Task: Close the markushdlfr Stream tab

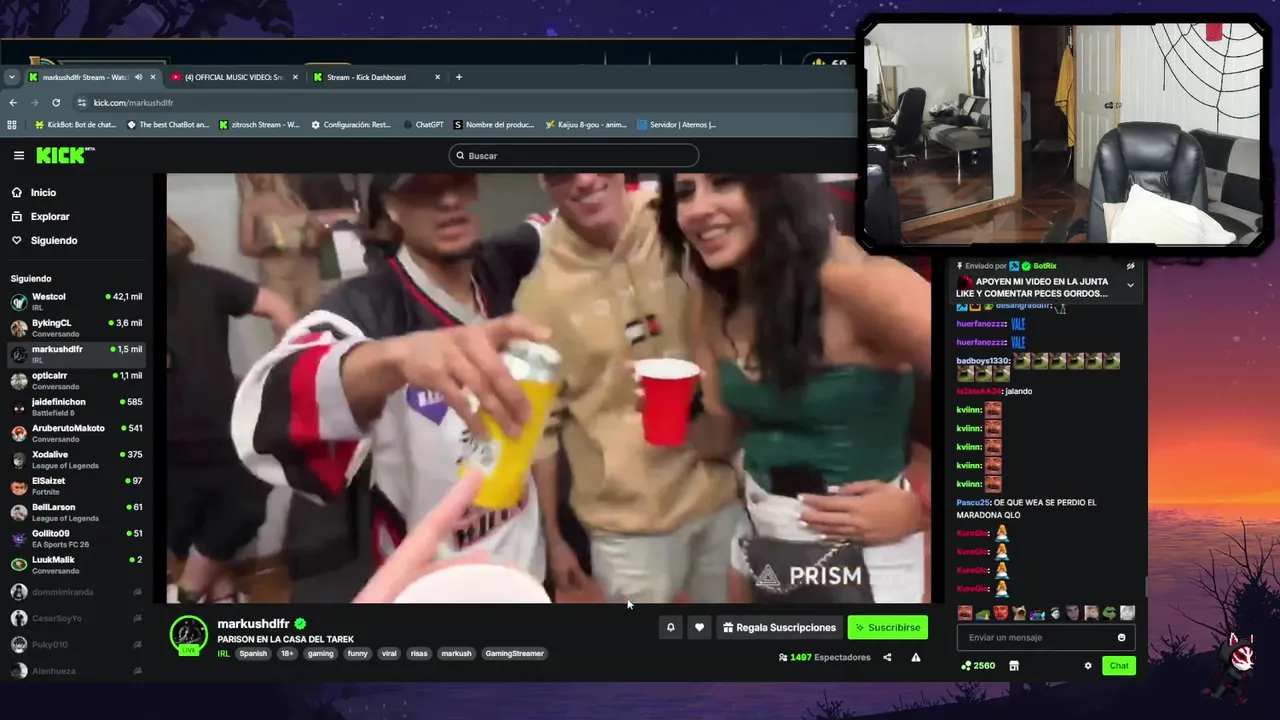Action: (153, 77)
